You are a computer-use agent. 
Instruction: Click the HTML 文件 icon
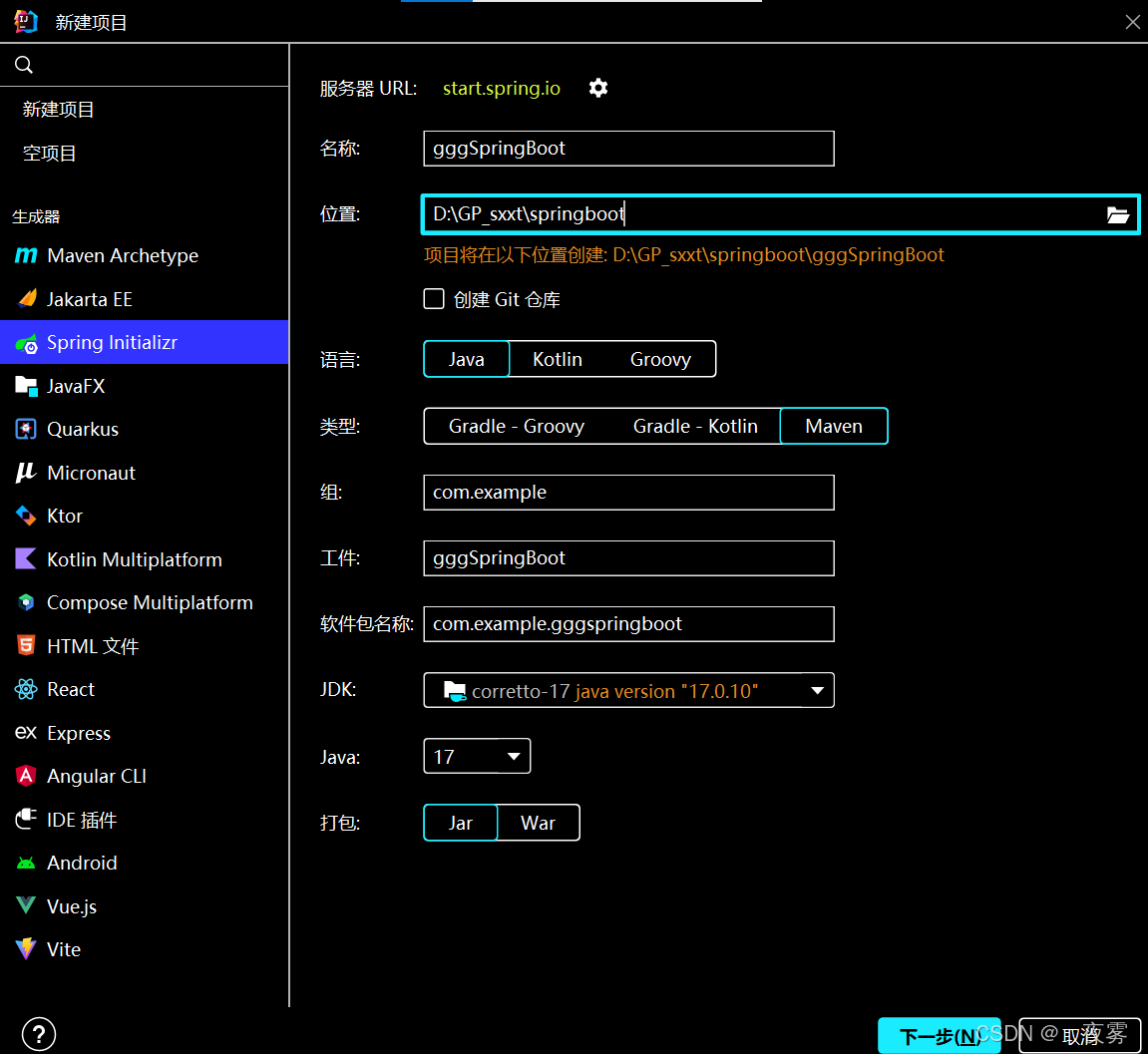tap(26, 645)
